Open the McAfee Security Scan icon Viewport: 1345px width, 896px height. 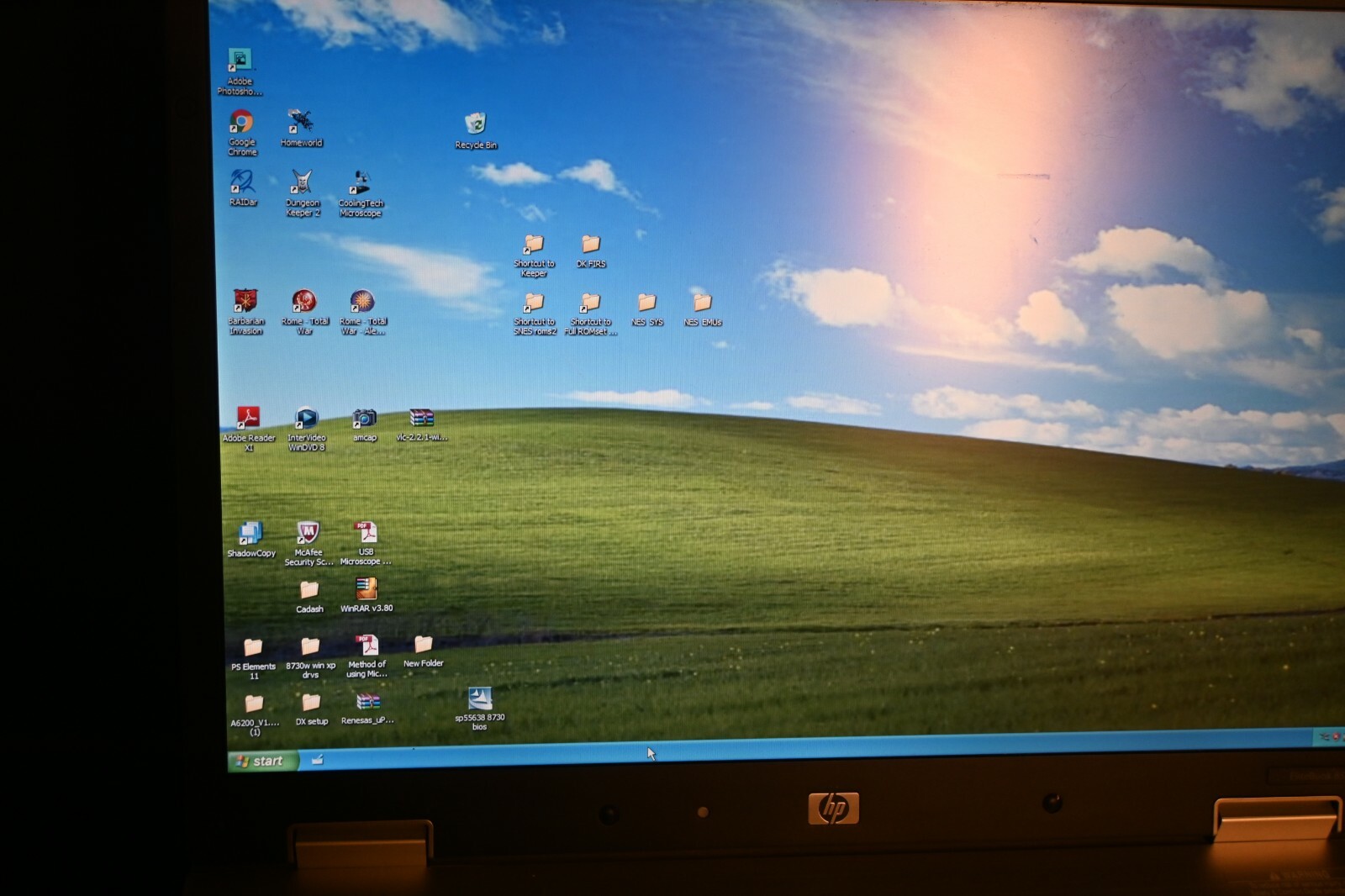(x=309, y=543)
